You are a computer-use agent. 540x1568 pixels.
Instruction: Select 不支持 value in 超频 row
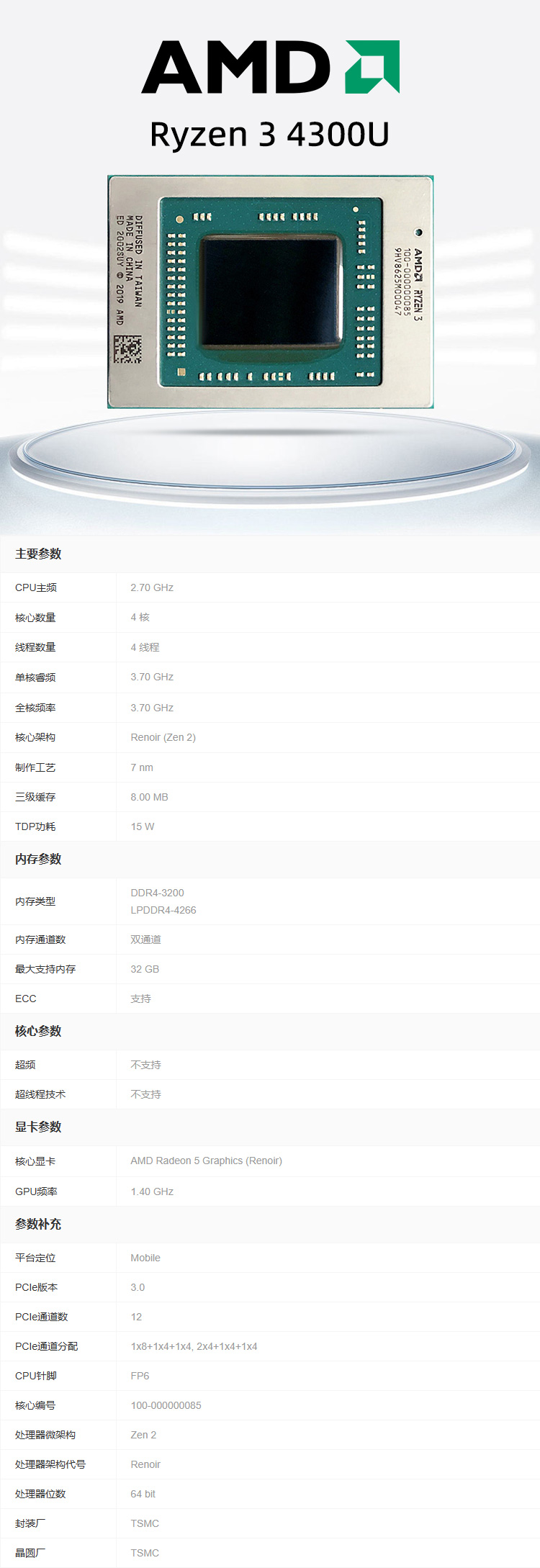pos(145,1065)
